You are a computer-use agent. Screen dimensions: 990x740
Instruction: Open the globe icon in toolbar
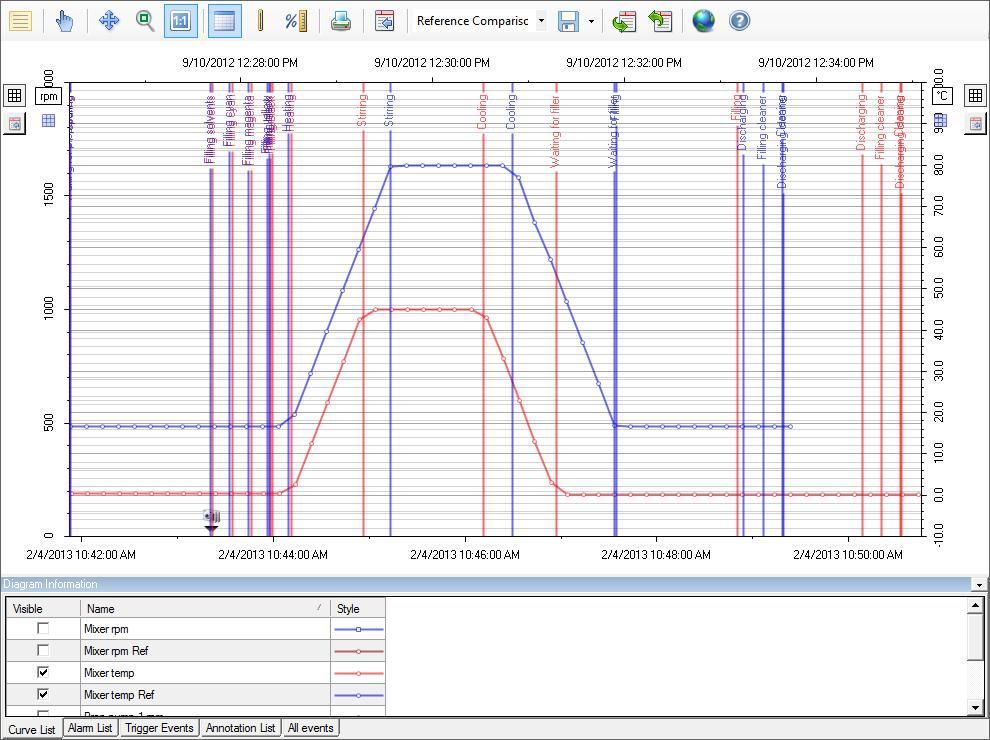pos(703,21)
